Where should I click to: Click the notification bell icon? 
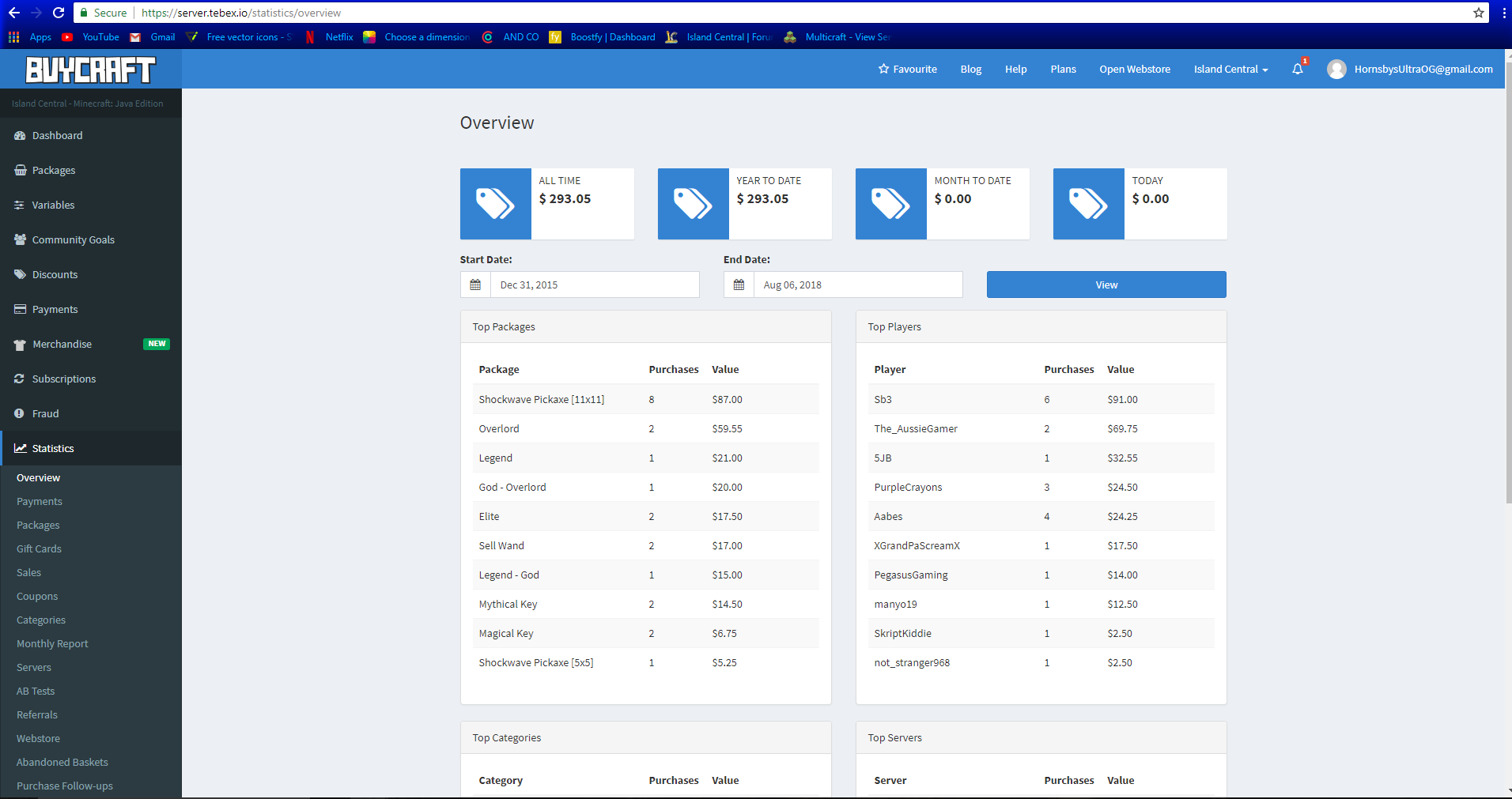(1297, 70)
